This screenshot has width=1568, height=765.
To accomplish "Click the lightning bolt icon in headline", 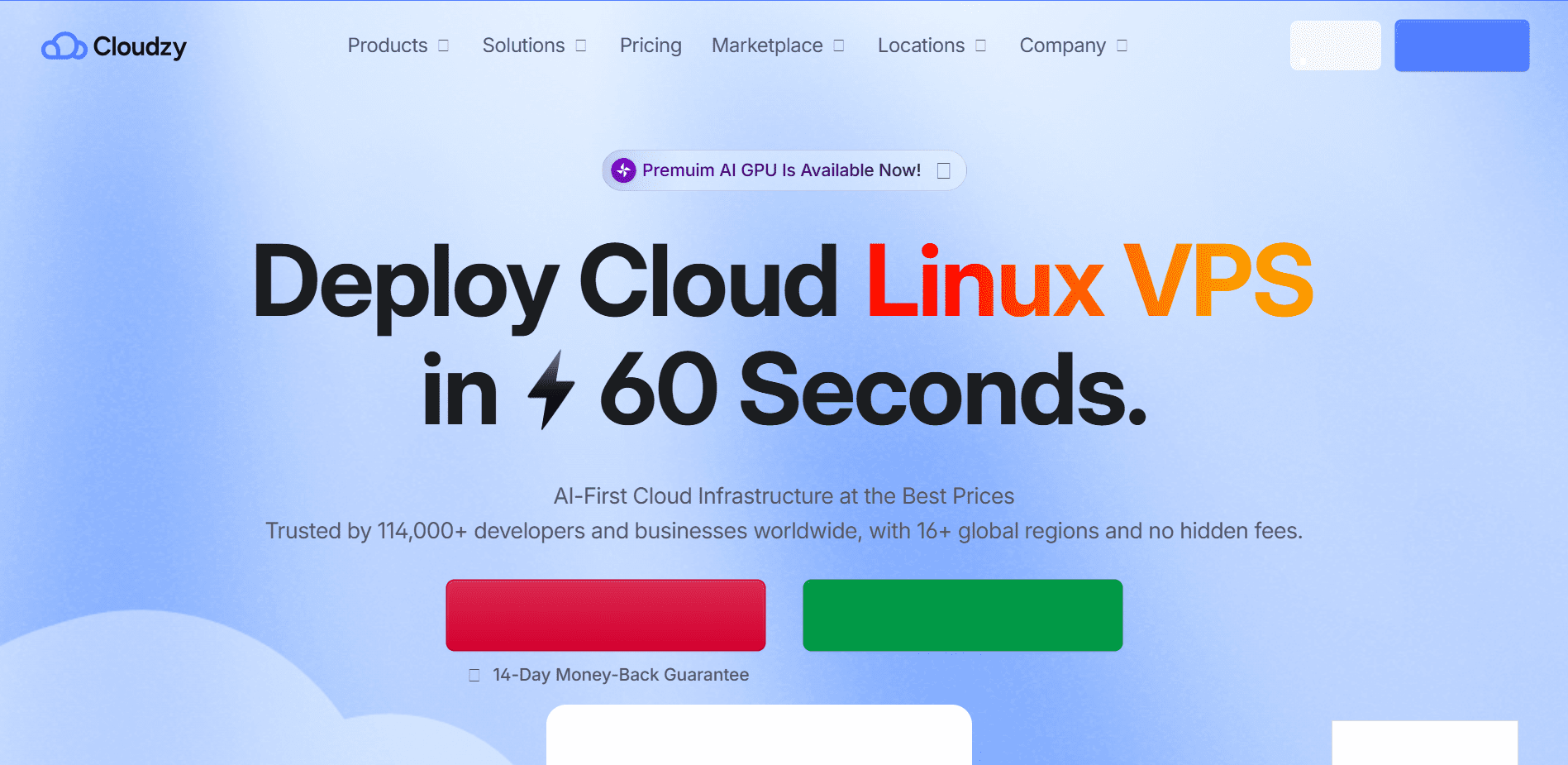I will click(551, 390).
